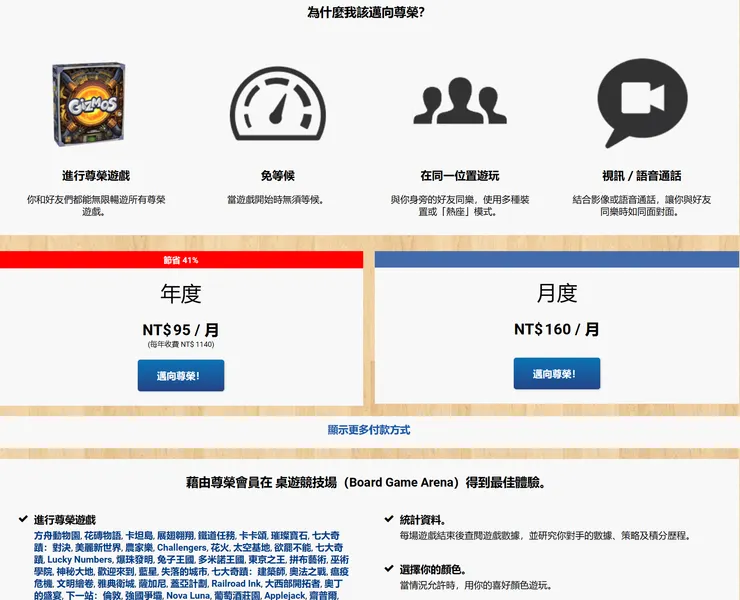
Task: Open the 奧法之戰 game link
Action: pyautogui.click(x=308, y=572)
